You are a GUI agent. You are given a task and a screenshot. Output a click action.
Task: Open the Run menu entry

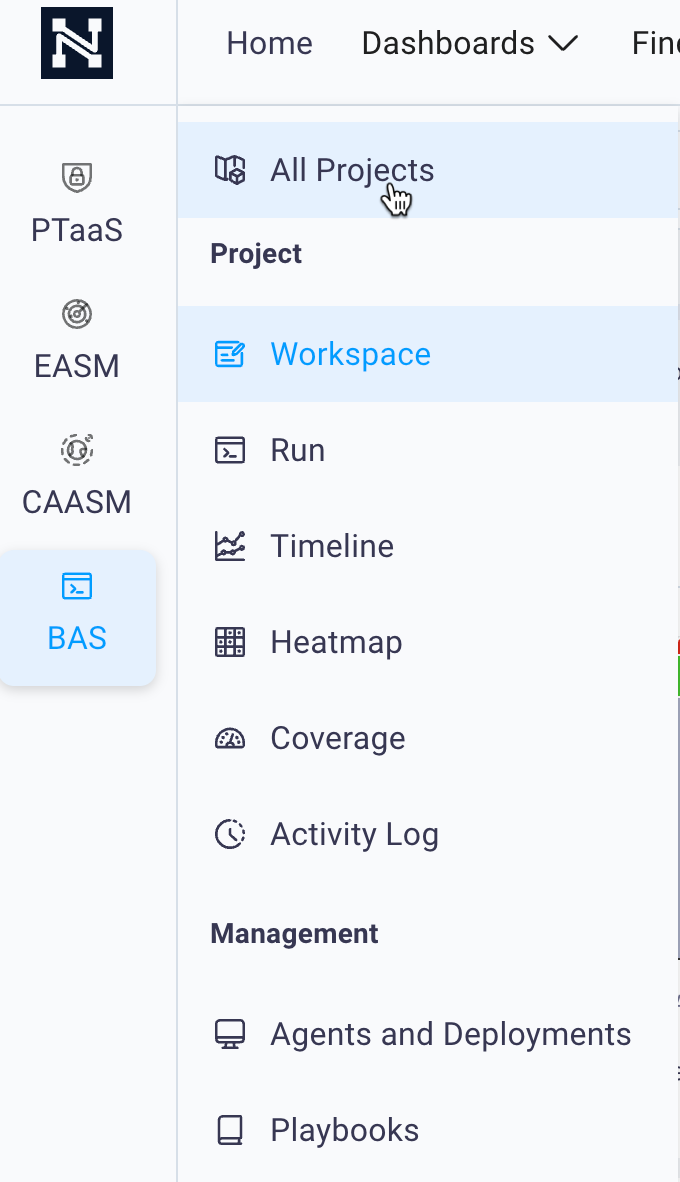[428, 450]
